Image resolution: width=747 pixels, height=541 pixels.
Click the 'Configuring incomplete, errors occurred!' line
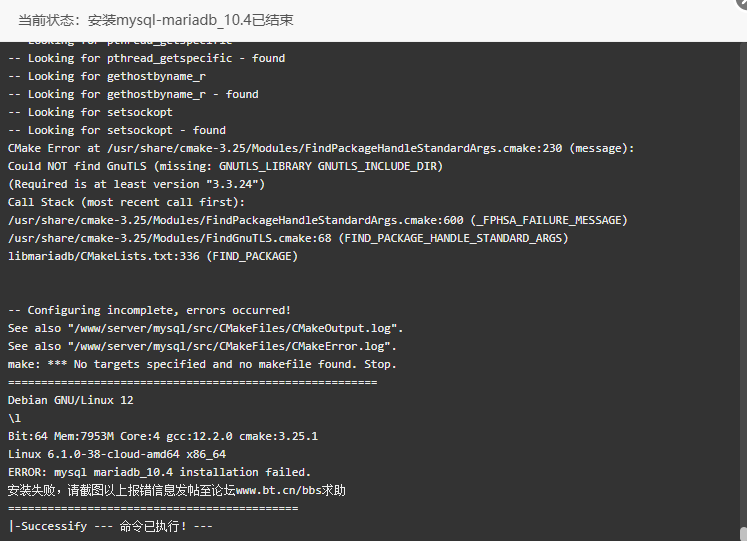[x=149, y=311]
